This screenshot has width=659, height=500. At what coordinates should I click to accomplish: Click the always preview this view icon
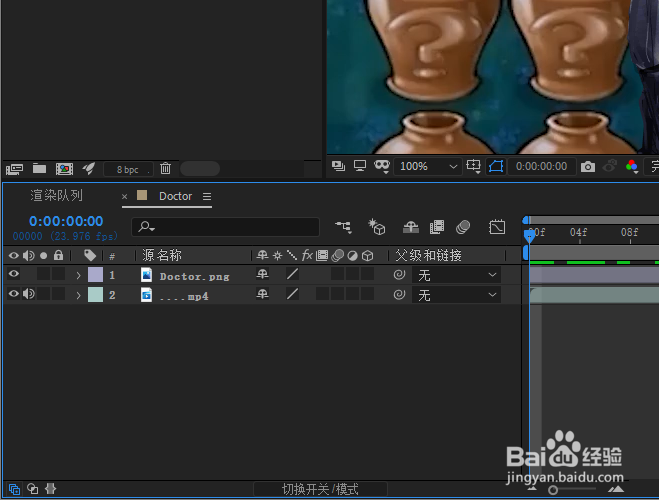338,166
